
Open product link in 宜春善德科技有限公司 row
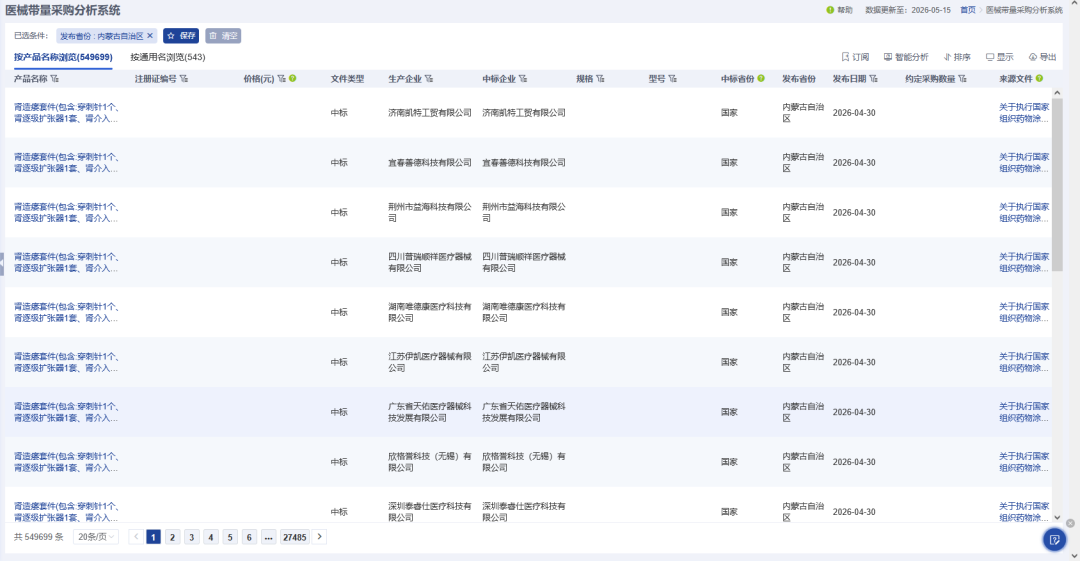pos(66,163)
